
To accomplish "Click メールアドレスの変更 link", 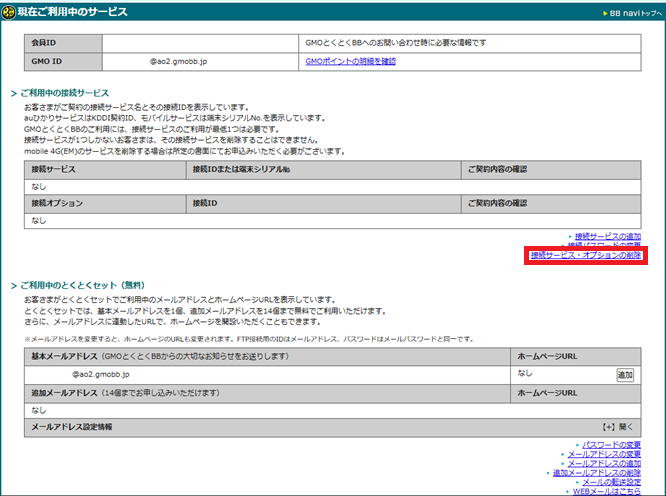I will [x=604, y=454].
